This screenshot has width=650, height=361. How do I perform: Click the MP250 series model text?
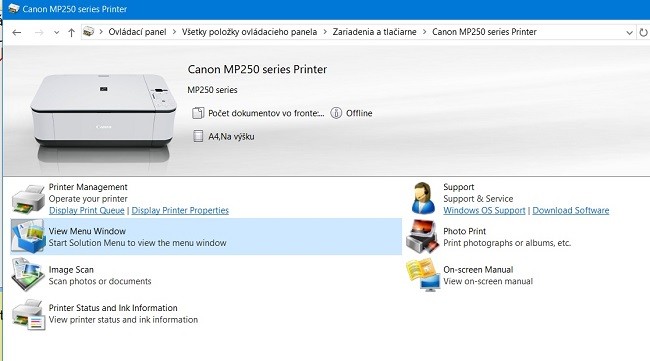212,90
